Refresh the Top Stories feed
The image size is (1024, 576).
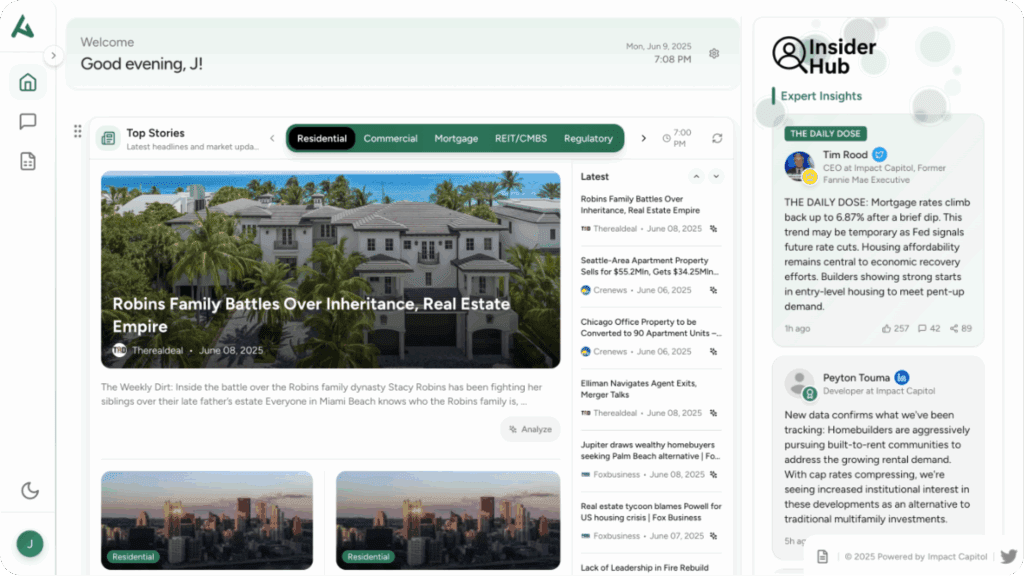coord(717,138)
